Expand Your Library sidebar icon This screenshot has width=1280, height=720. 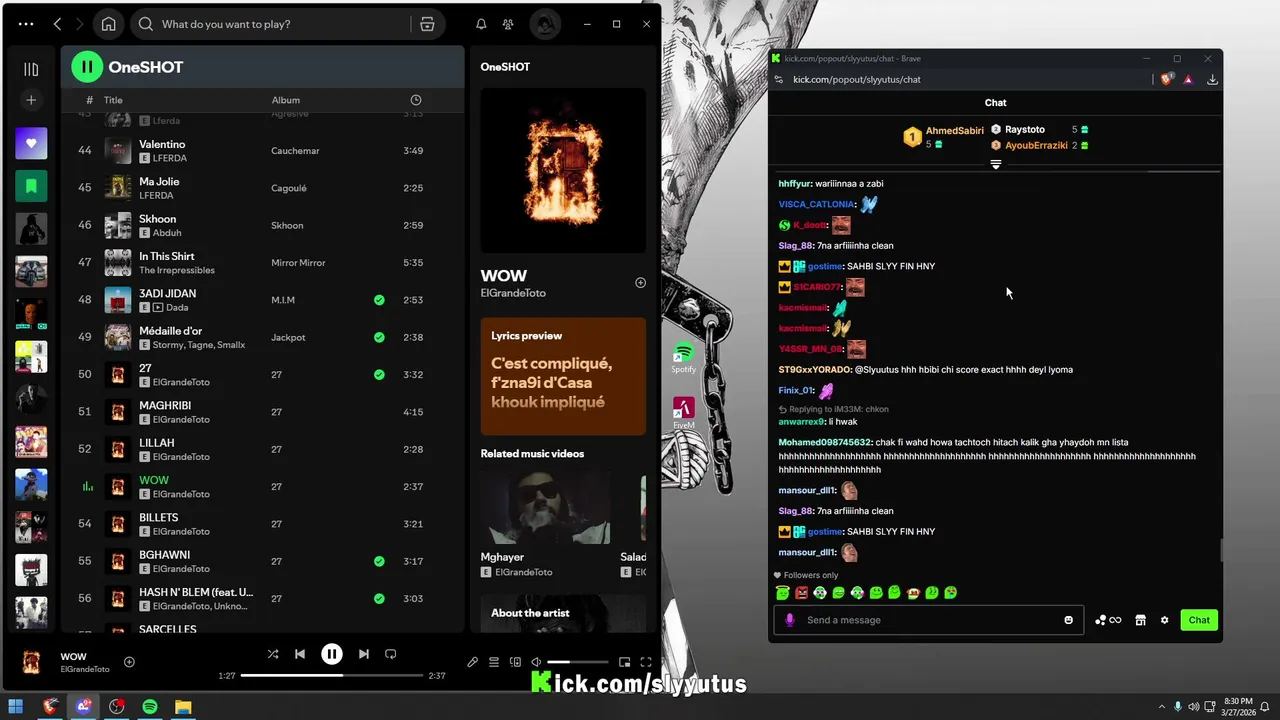(31, 69)
